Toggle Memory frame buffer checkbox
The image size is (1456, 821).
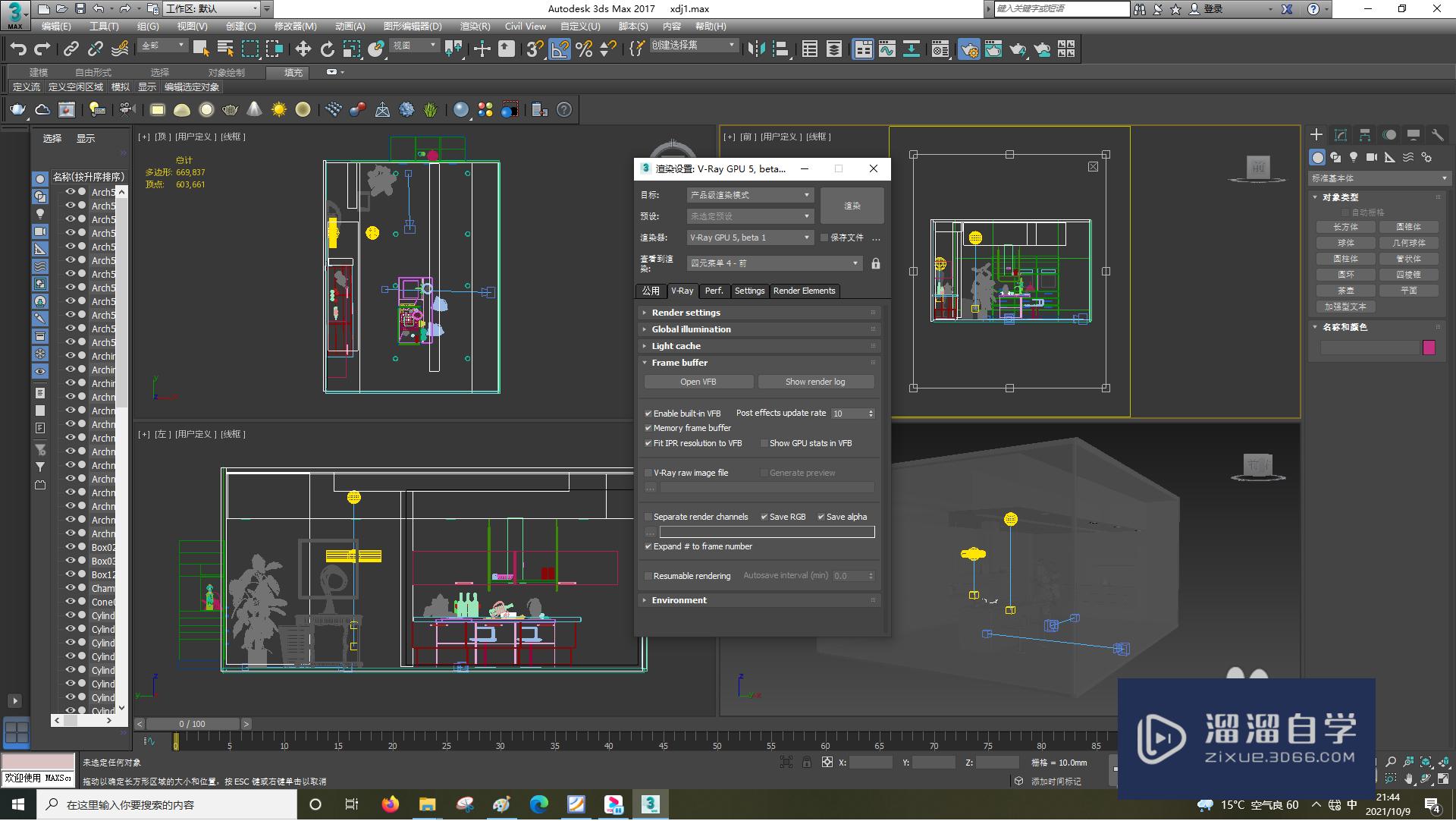coord(648,428)
